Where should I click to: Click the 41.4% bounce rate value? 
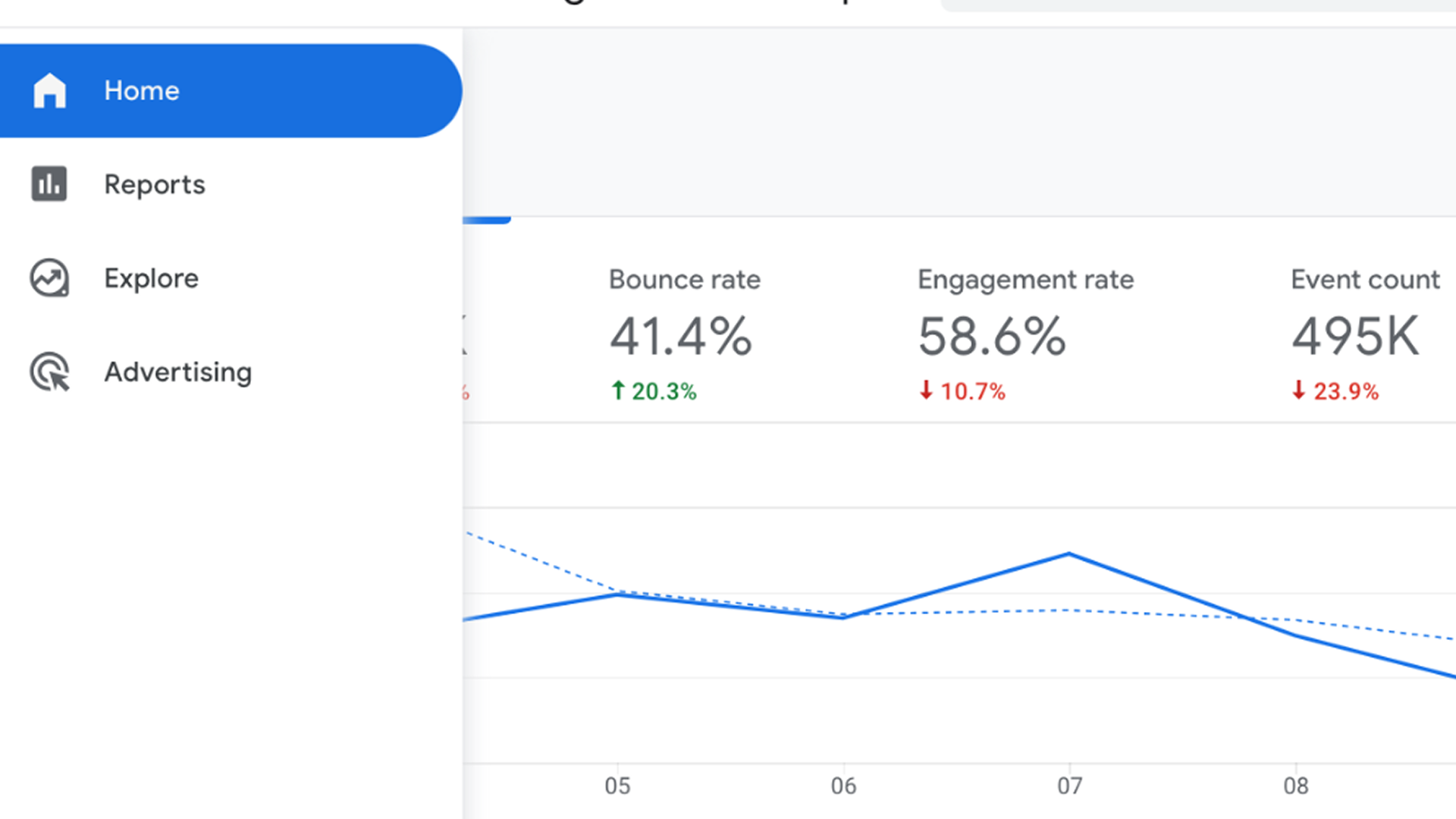pyautogui.click(x=681, y=336)
